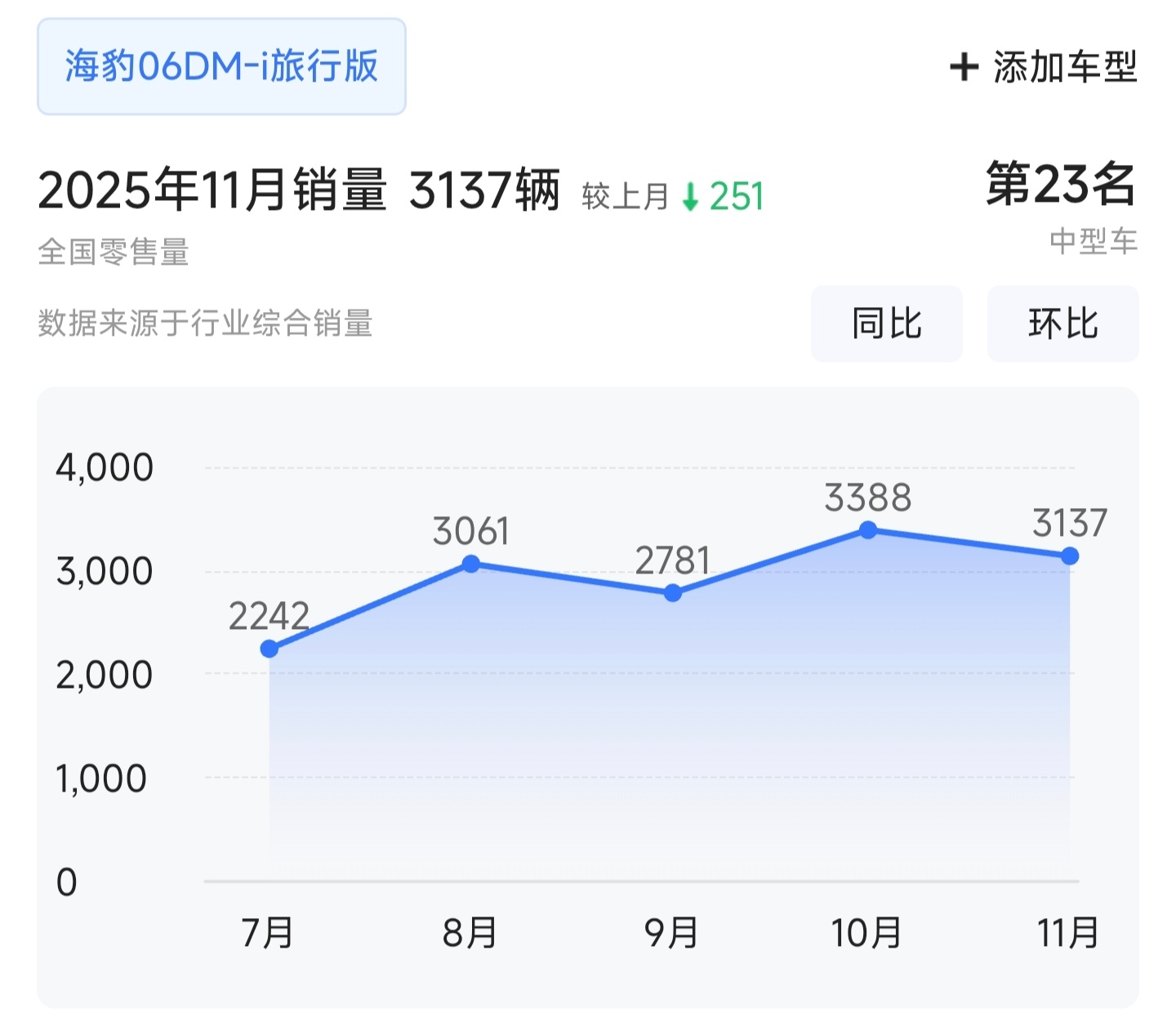Select the 11月 data point on chart

click(x=1070, y=556)
